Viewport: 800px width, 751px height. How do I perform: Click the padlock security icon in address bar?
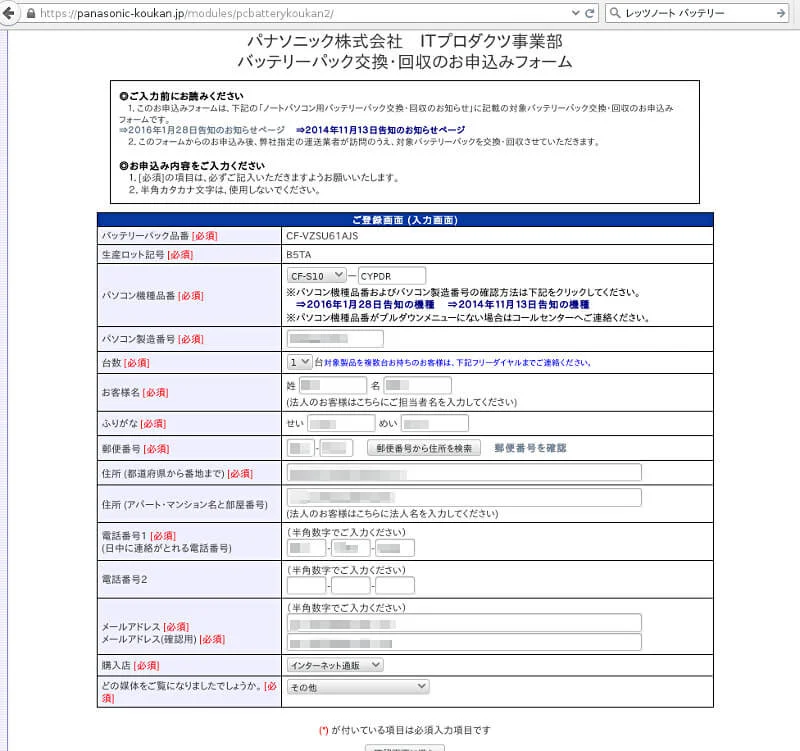pos(31,14)
